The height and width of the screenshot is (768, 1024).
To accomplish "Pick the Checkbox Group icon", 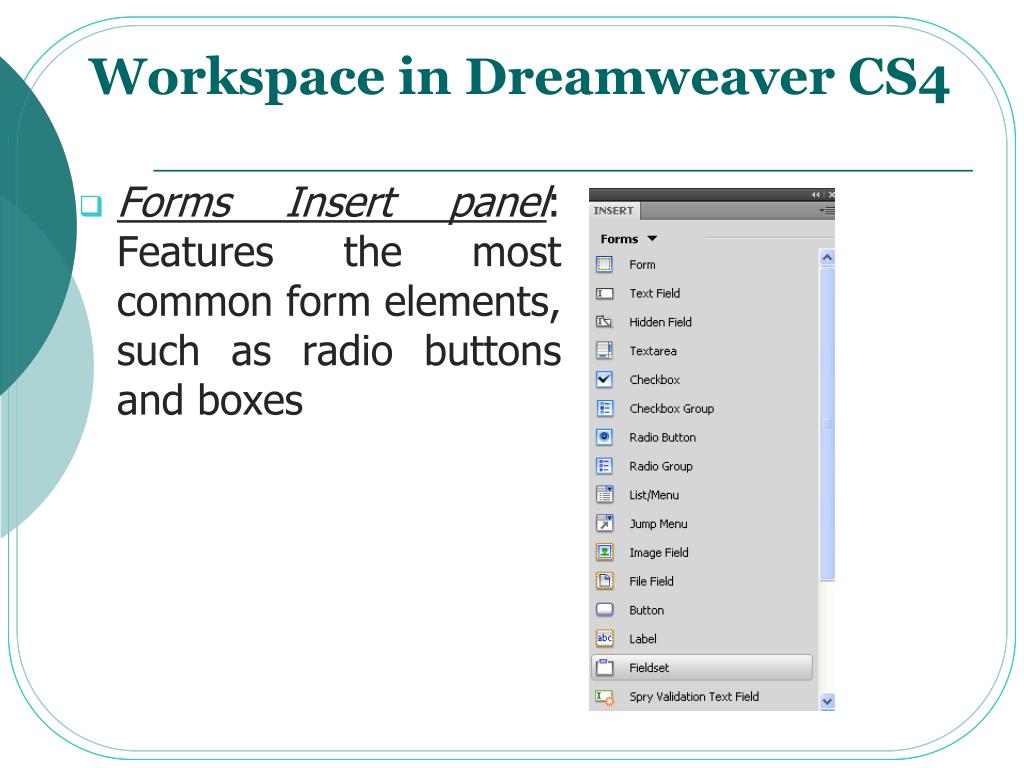I will (x=605, y=408).
